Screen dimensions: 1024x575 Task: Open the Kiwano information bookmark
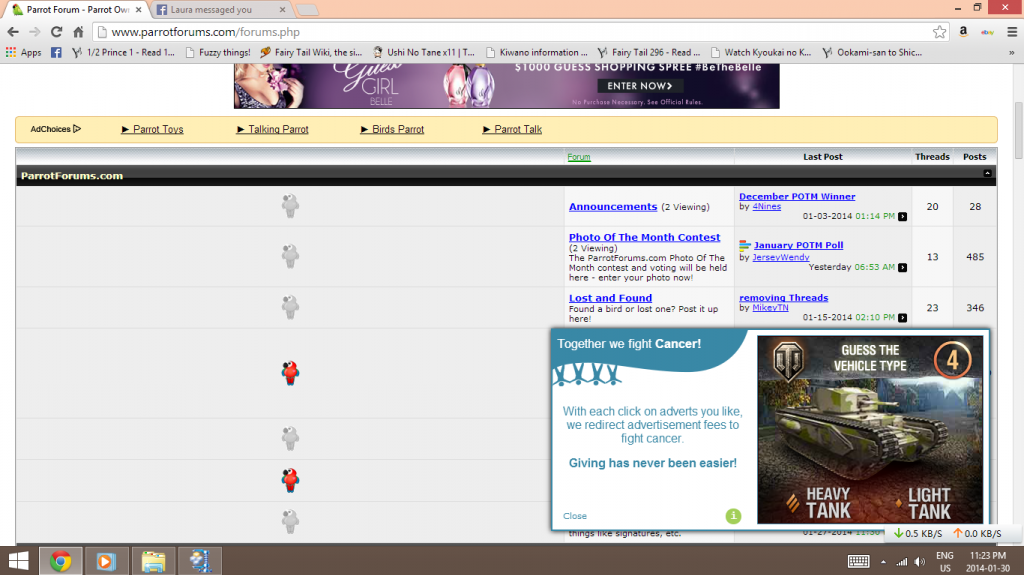pyautogui.click(x=537, y=52)
